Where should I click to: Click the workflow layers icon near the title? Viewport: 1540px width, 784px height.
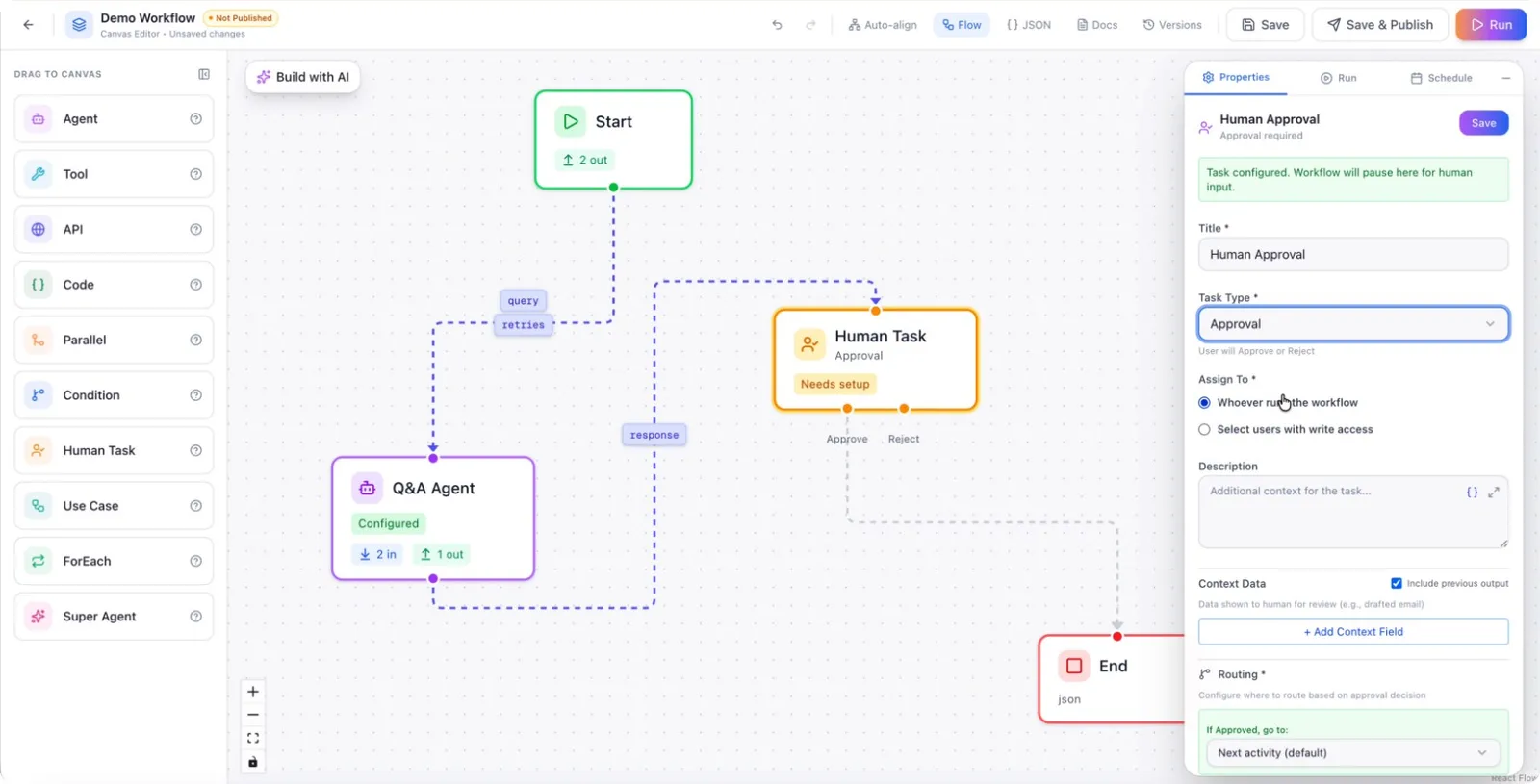point(79,25)
